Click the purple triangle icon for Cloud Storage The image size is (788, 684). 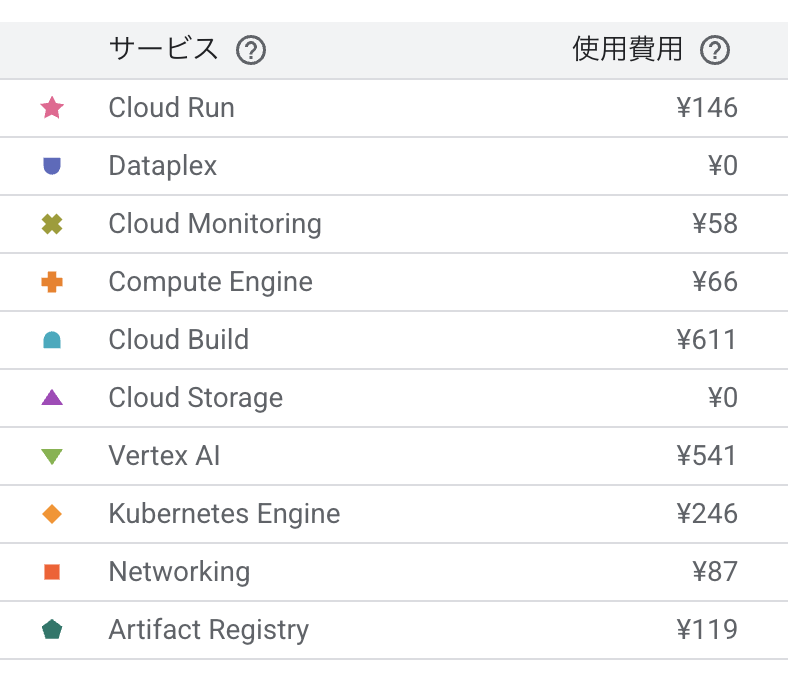pyautogui.click(x=52, y=398)
